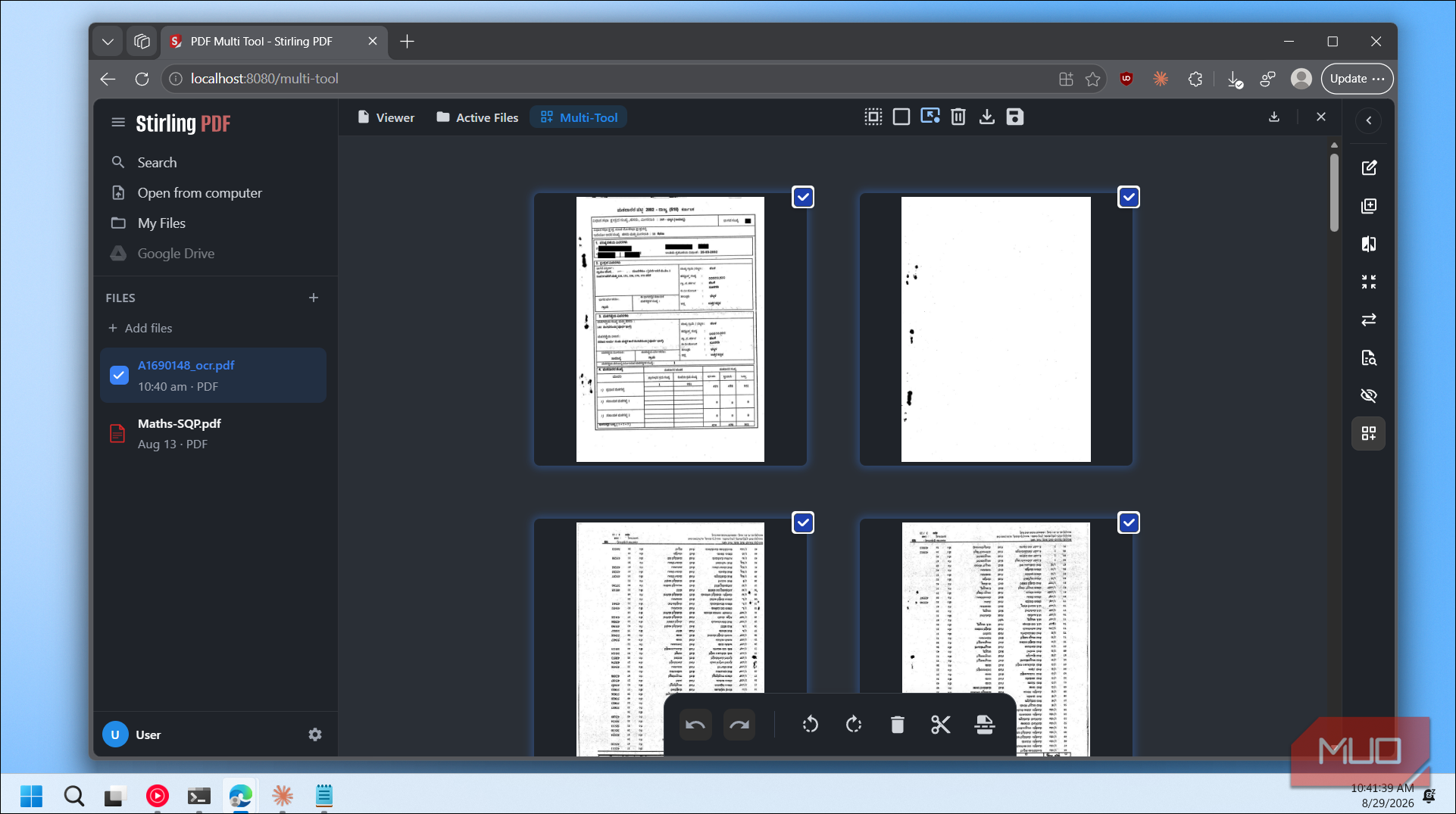
Task: Switch to the Viewer tab
Action: (x=386, y=117)
